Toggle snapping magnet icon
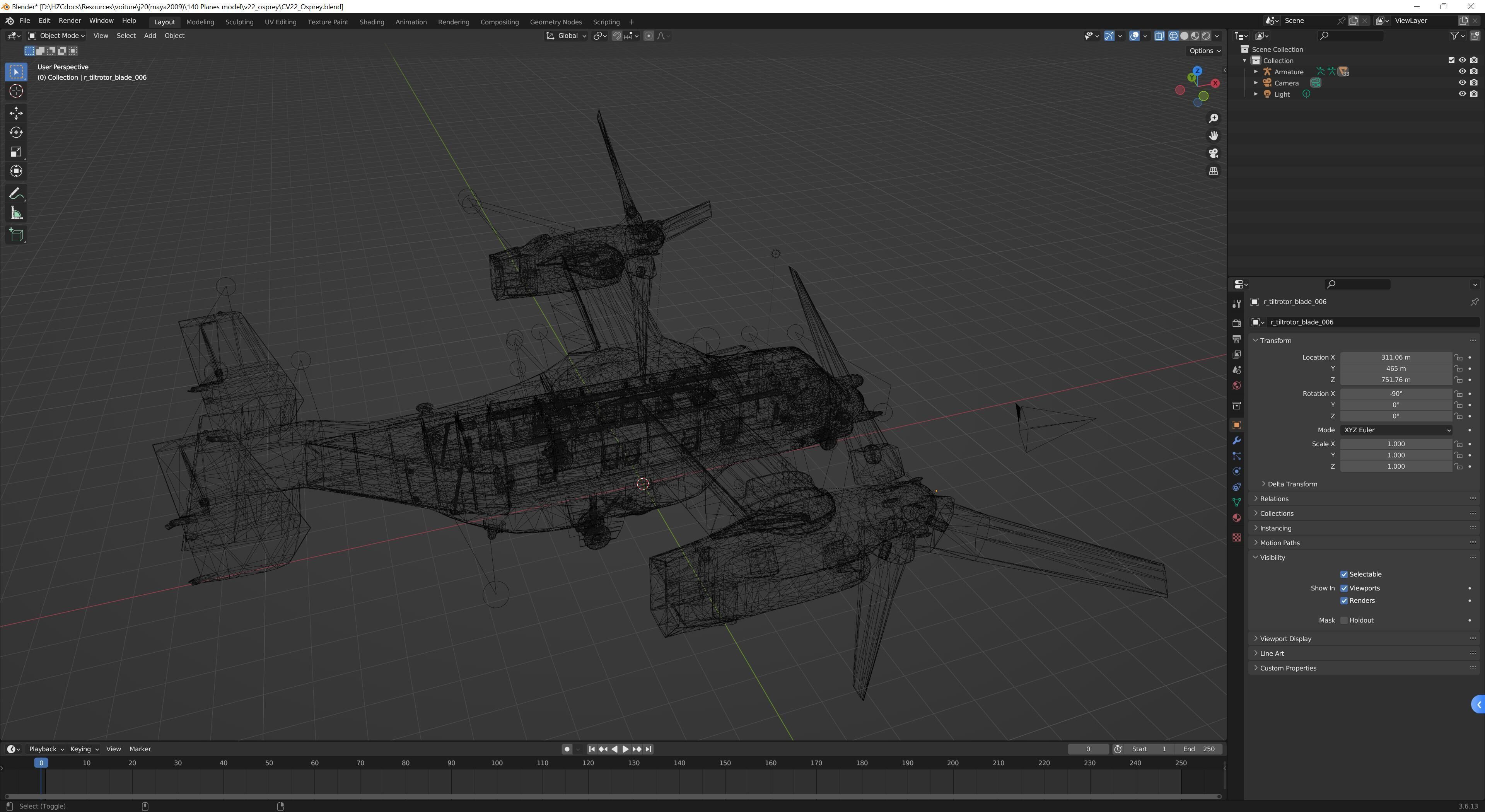Screen dimensions: 1485x812 [617, 36]
